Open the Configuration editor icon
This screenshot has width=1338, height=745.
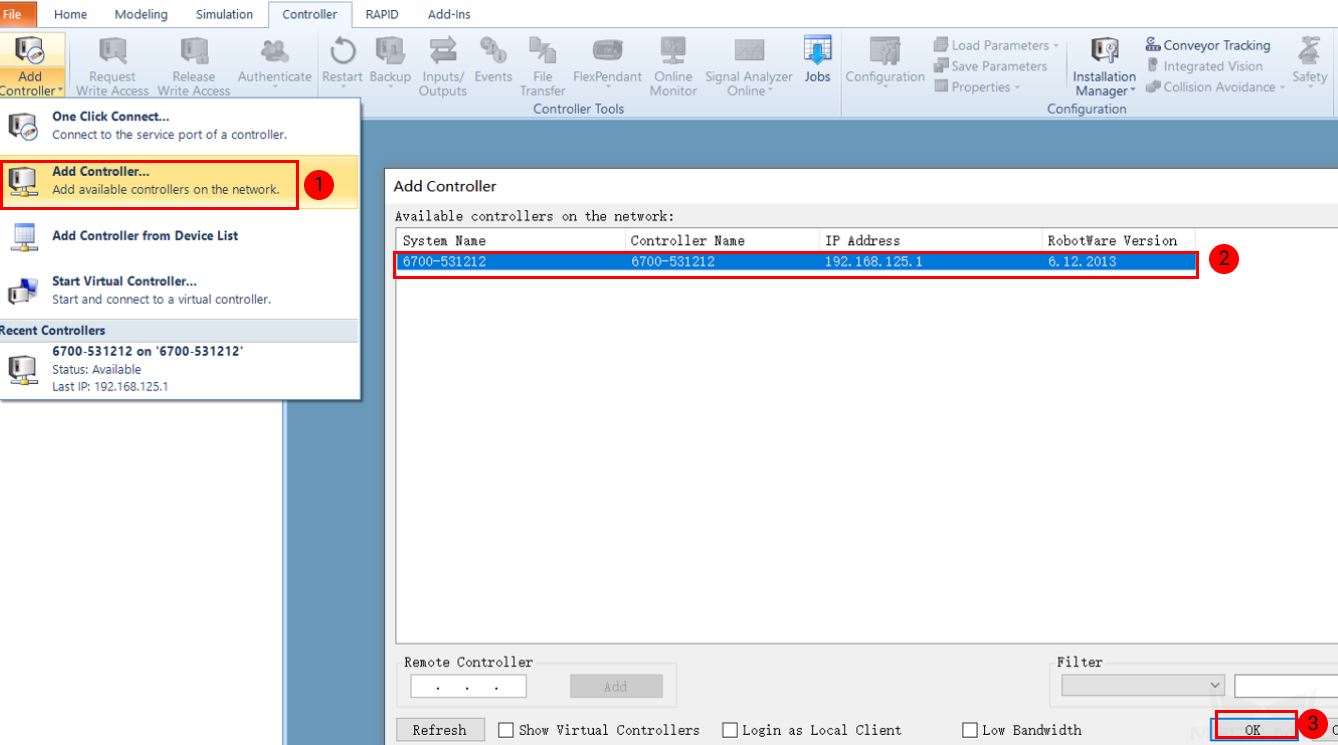coord(884,50)
